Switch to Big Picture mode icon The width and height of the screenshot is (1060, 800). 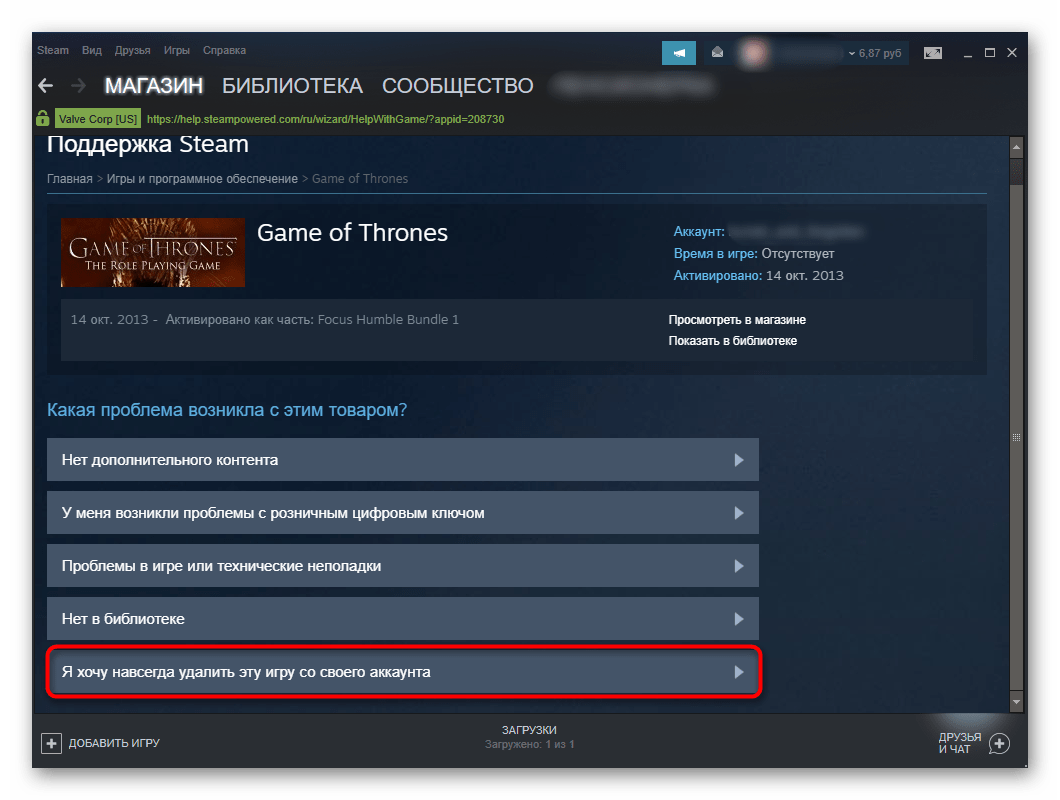(933, 53)
